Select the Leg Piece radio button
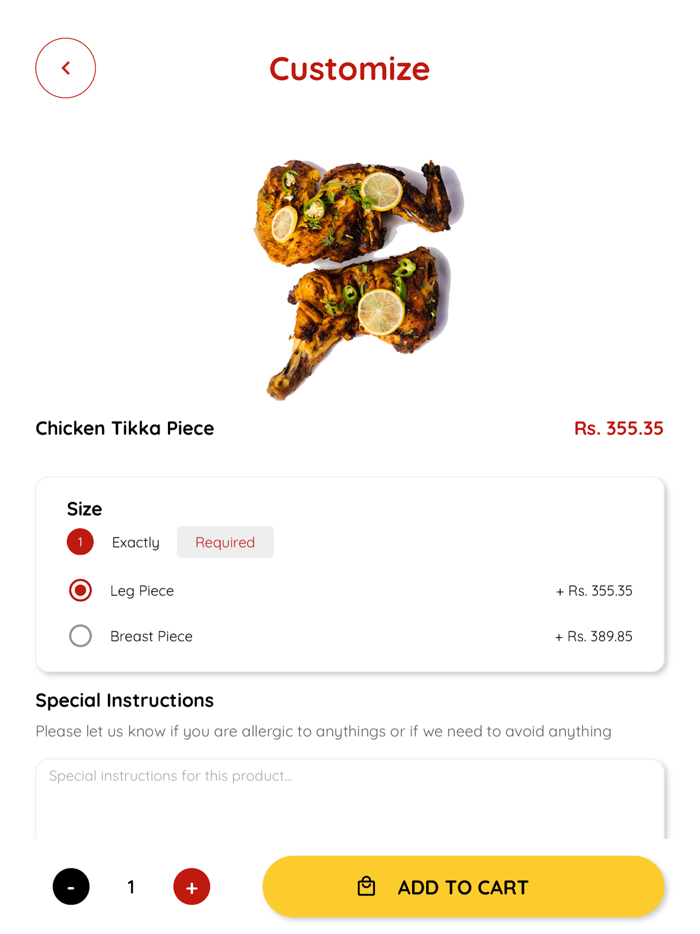 (x=80, y=590)
